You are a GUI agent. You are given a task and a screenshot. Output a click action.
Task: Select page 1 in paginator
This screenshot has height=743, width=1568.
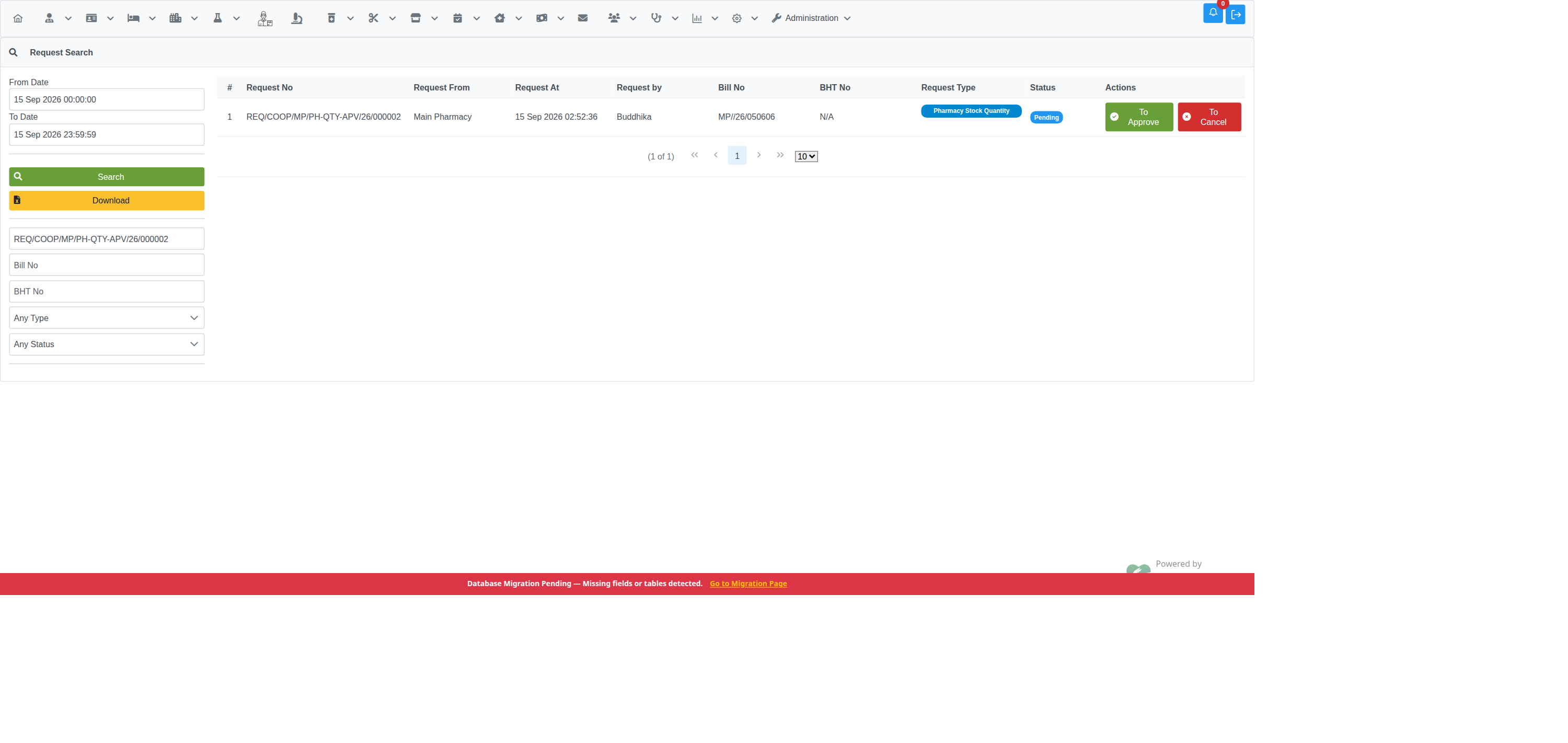coord(737,156)
